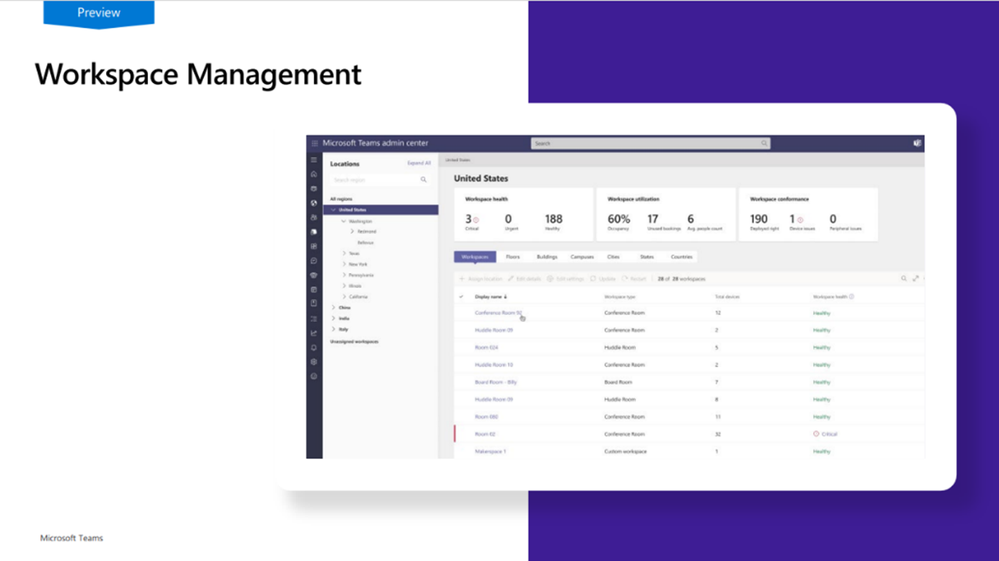Expand the India region

(333, 318)
